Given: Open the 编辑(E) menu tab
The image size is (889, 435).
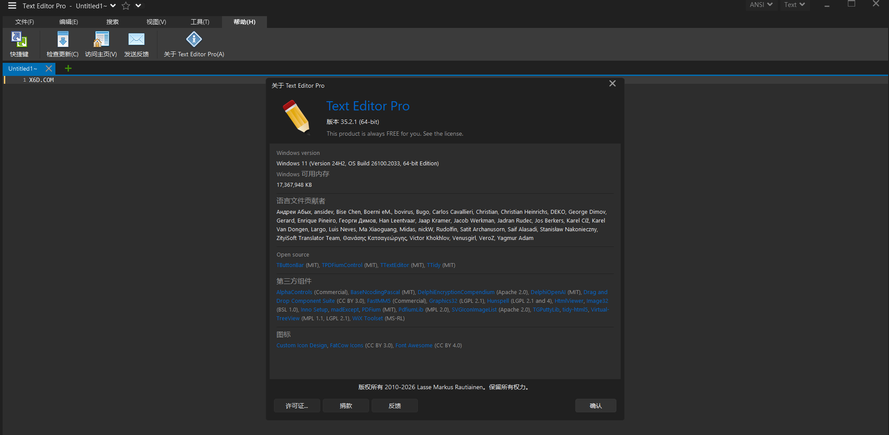Looking at the screenshot, I should click(x=69, y=22).
